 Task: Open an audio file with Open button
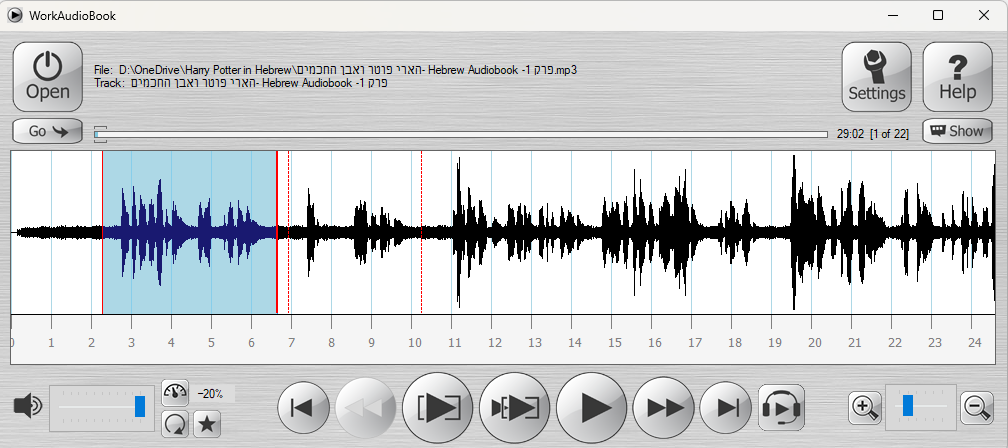click(48, 77)
